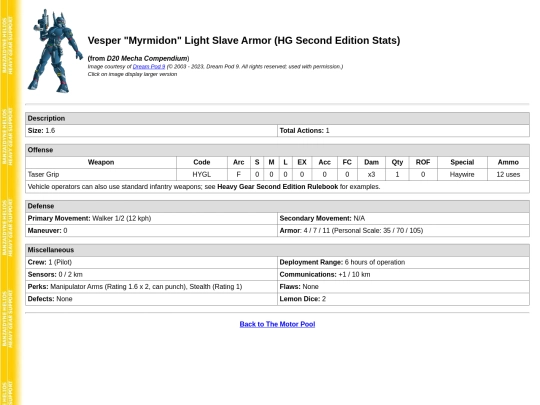Image resolution: width=540 pixels, height=405 pixels.
Task: Click the Dam column header
Action: [x=371, y=162]
